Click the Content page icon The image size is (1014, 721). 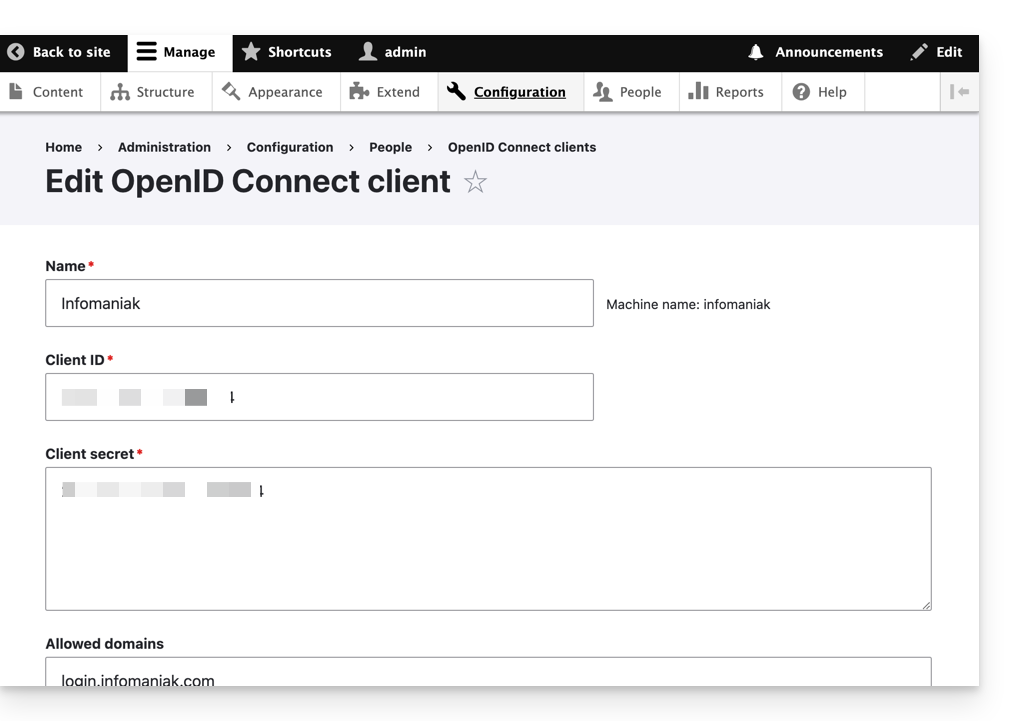[x=16, y=92]
